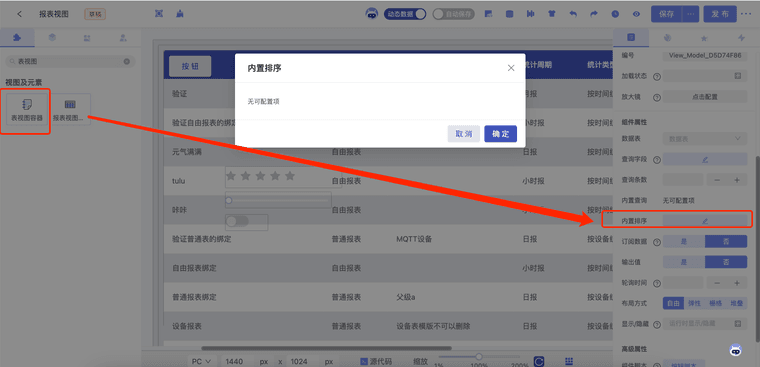Set 订阅数据 to 否

pos(726,241)
